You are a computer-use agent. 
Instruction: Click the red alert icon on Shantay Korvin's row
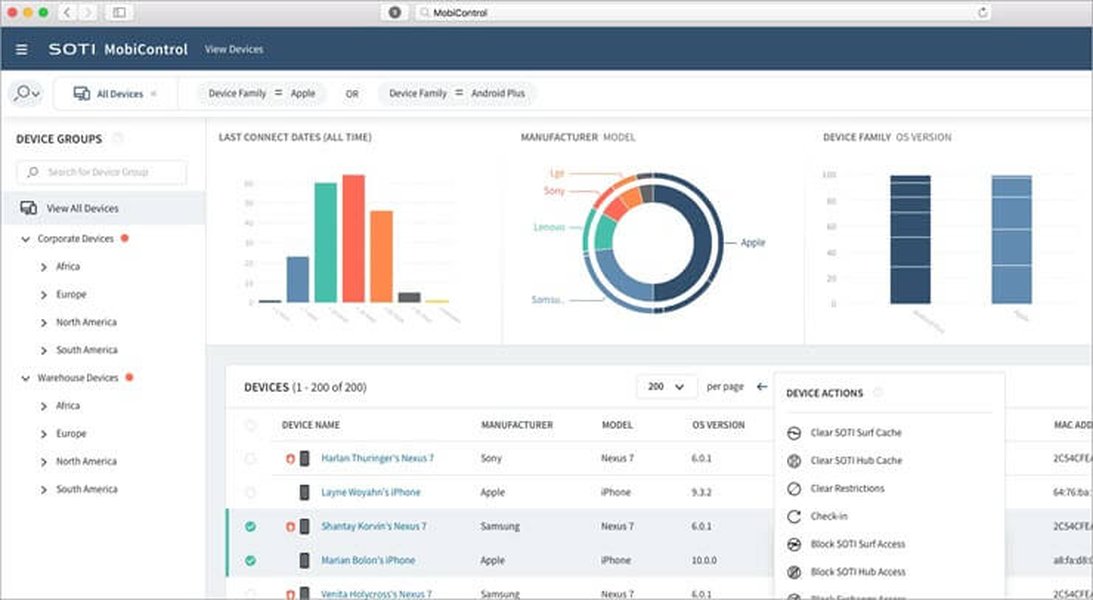[x=290, y=527]
